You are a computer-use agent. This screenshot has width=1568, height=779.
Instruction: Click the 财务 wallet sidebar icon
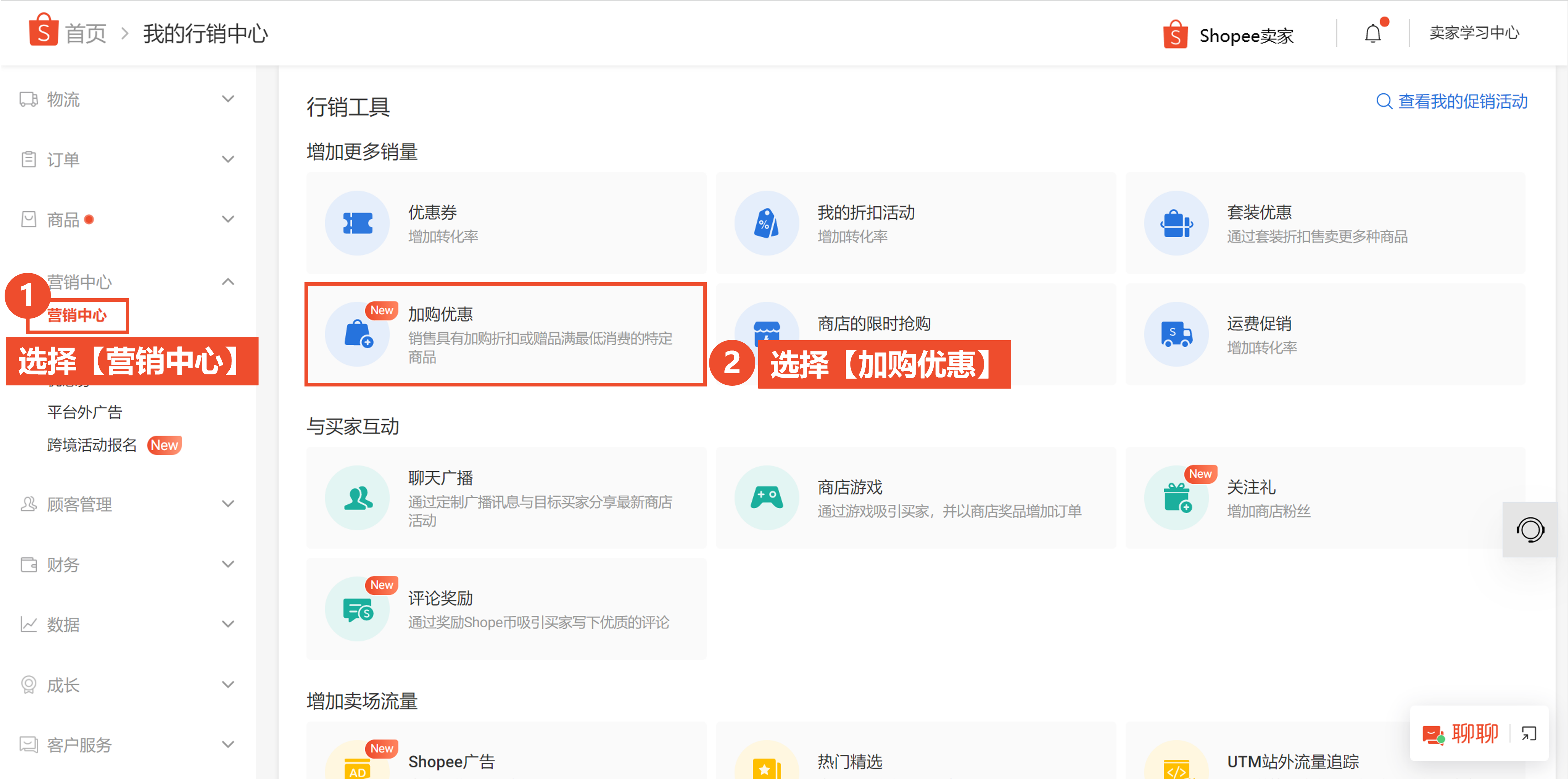click(28, 564)
